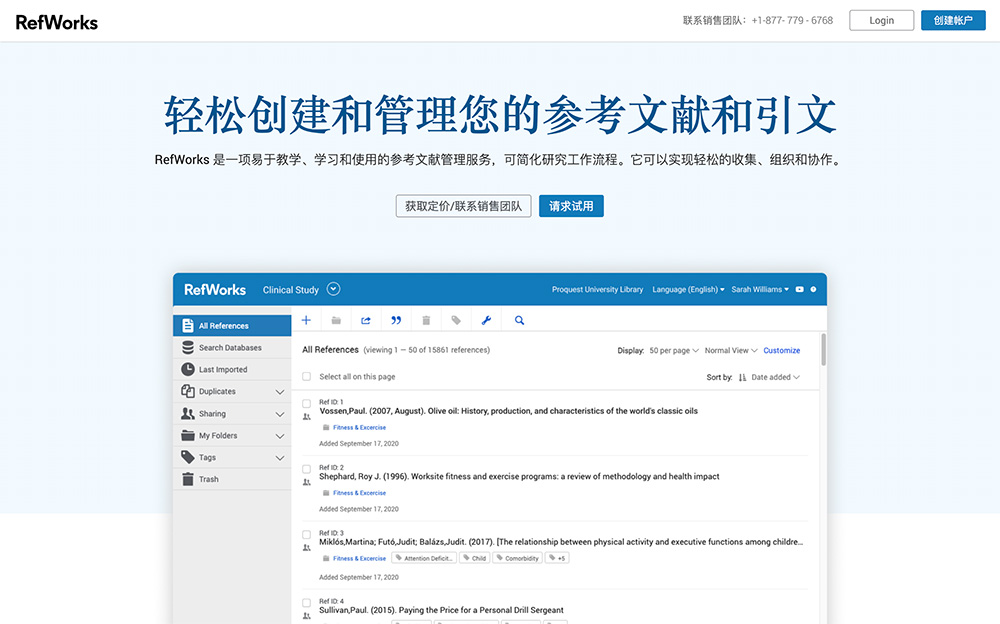1000x624 pixels.
Task: Open Sharing sidebar item
Action: (x=232, y=413)
